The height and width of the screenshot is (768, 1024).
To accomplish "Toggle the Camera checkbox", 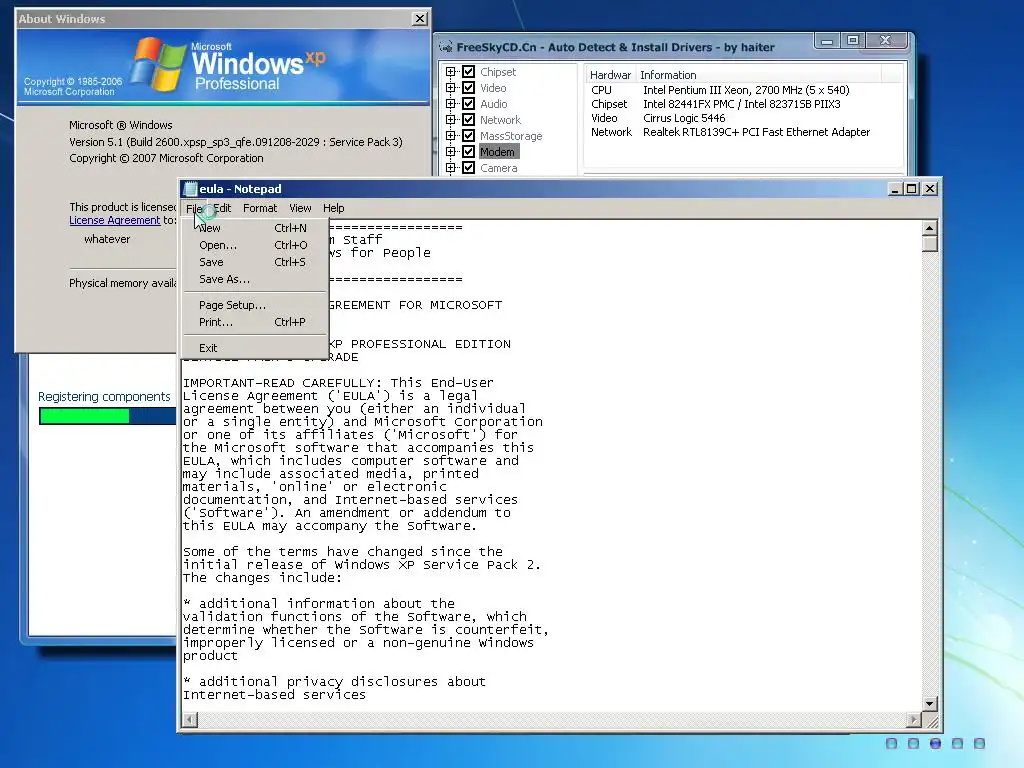I will [x=468, y=168].
